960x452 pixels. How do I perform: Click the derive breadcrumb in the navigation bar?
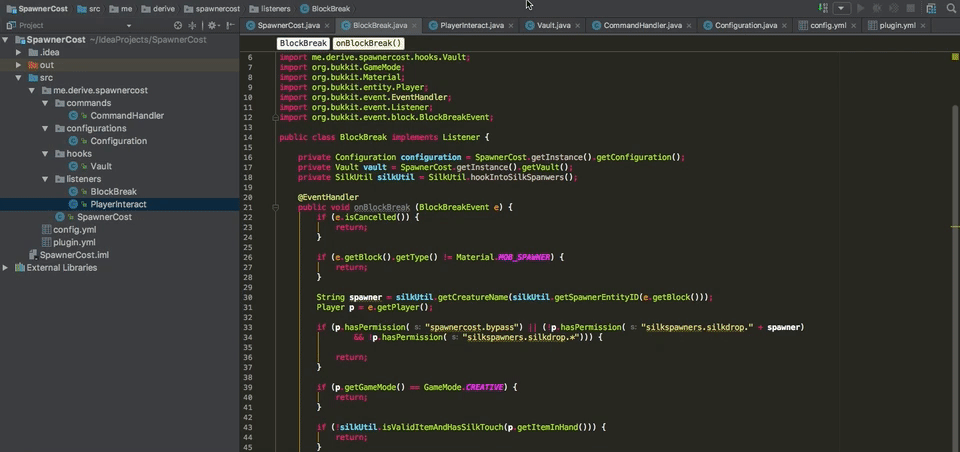click(x=160, y=9)
